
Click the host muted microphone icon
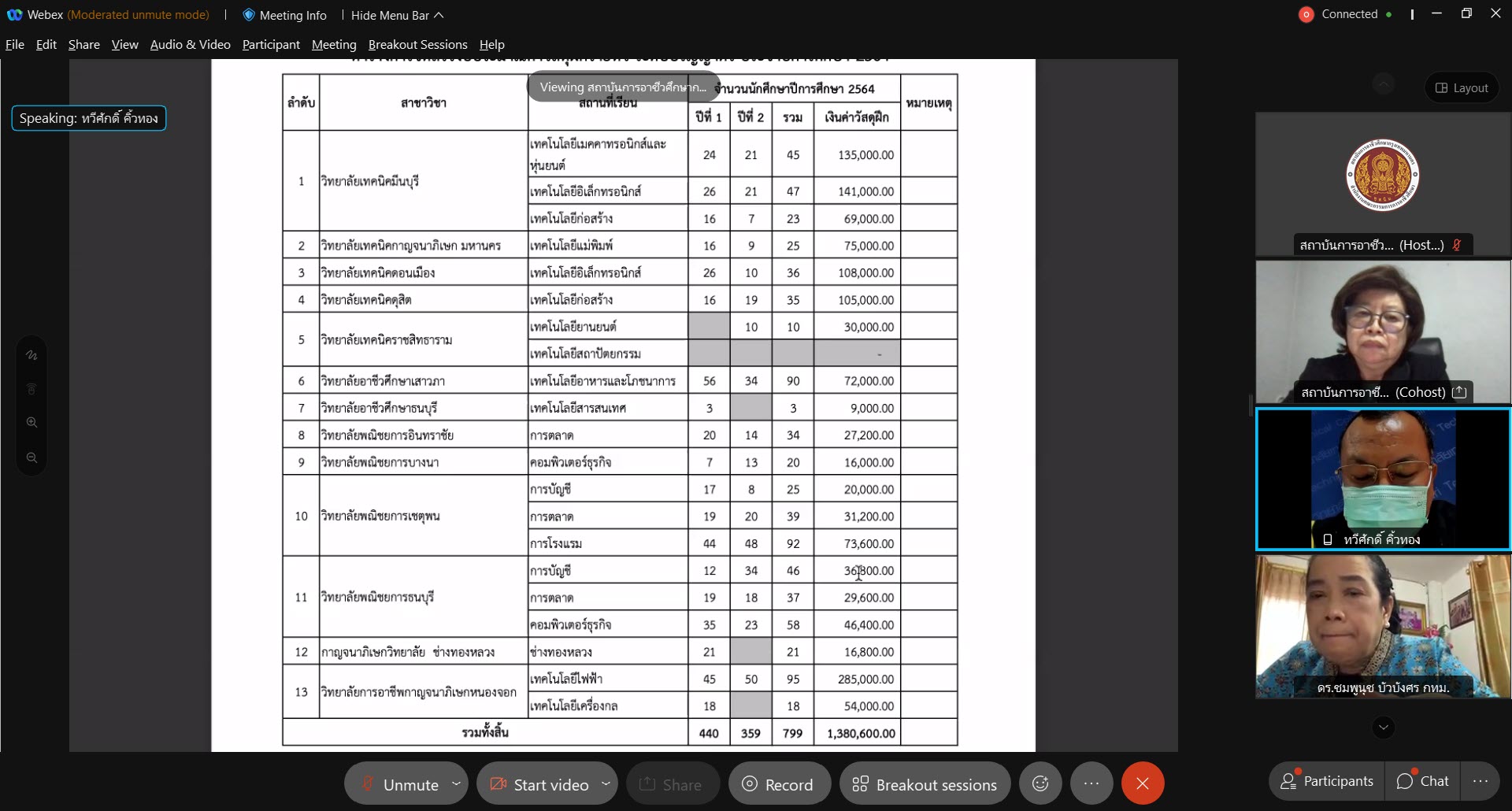1457,245
